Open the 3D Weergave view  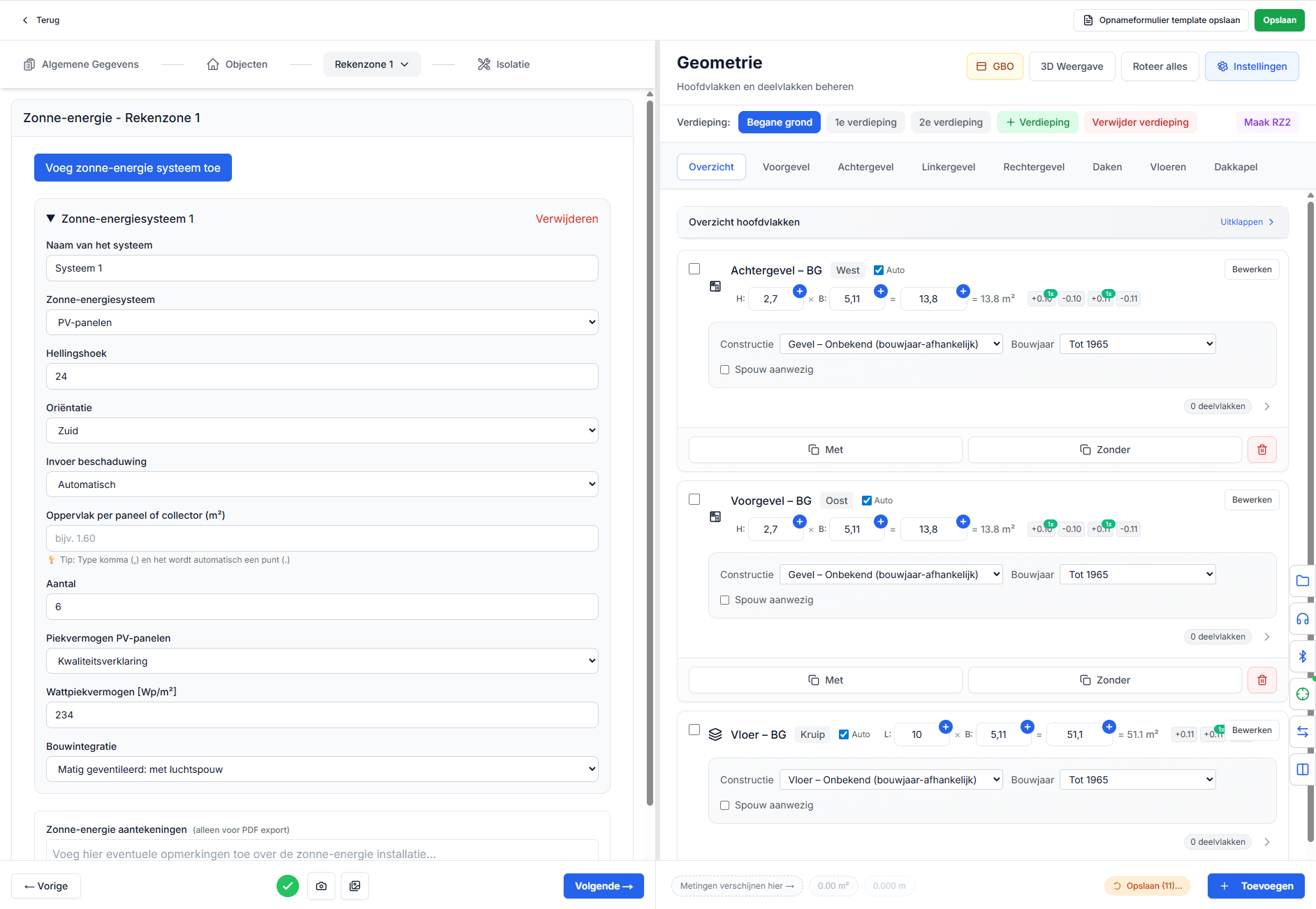[x=1072, y=66]
